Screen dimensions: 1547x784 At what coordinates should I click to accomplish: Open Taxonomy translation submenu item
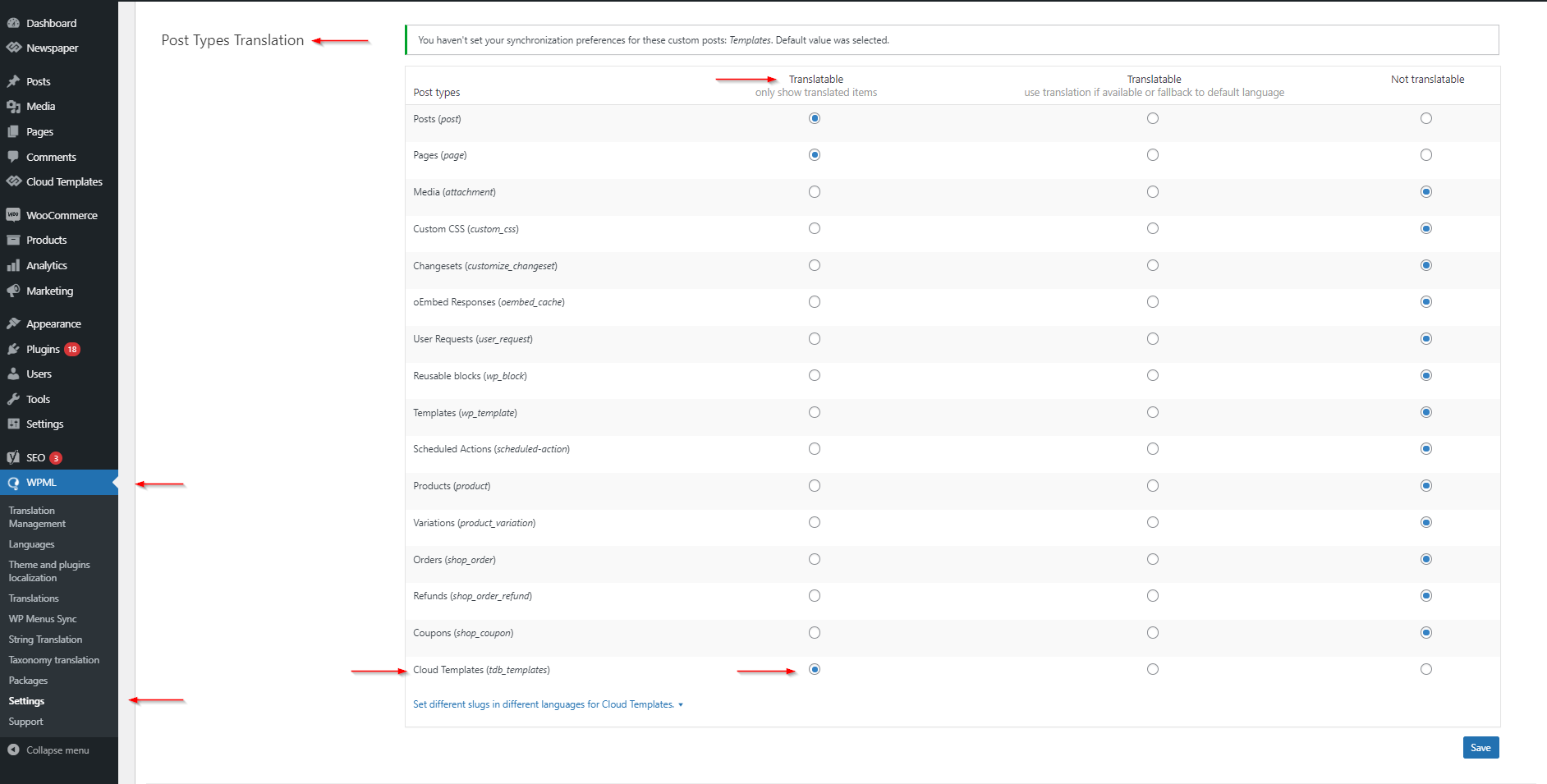[53, 660]
